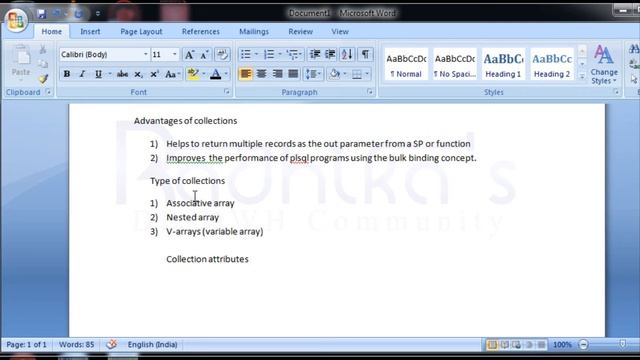Open the font size dropdown
The height and width of the screenshot is (360, 640).
(175, 54)
